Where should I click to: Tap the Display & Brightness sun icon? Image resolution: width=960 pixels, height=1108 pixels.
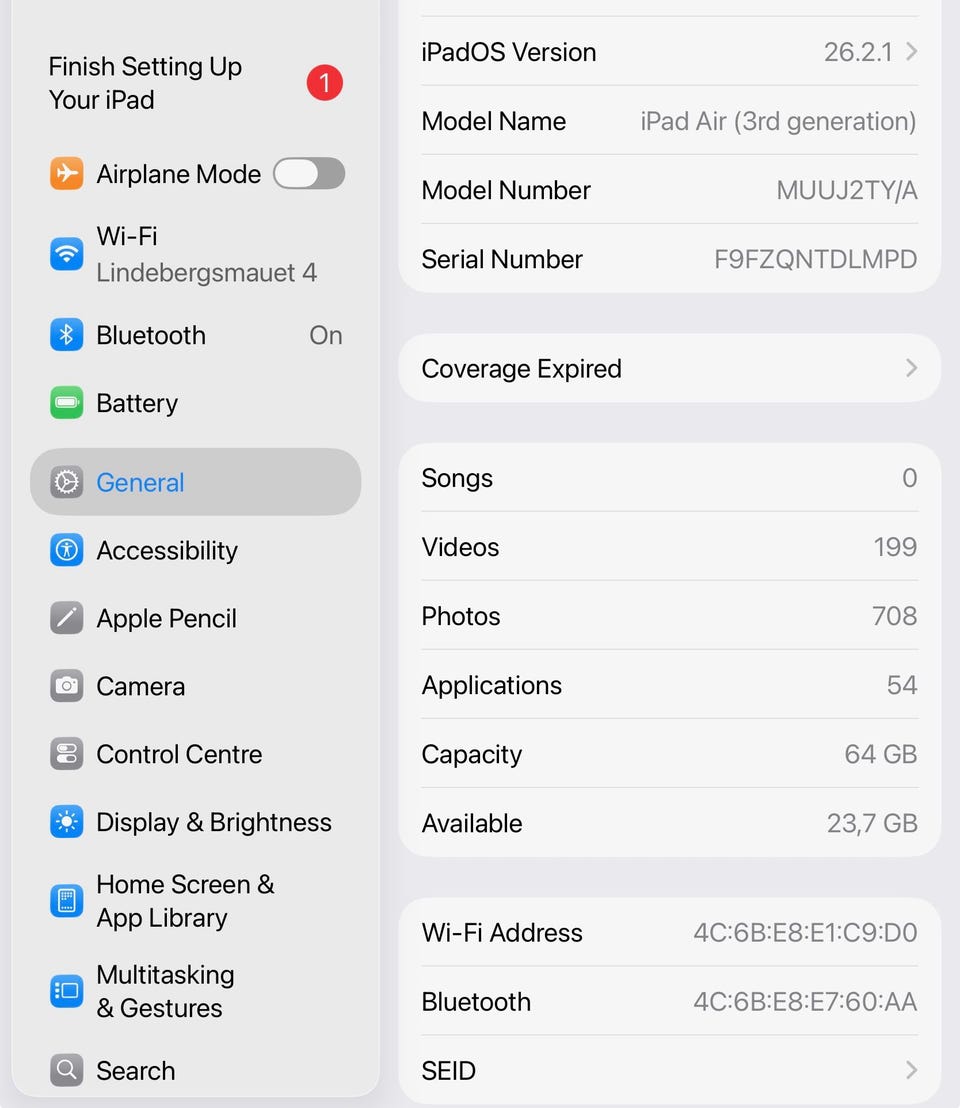[66, 821]
